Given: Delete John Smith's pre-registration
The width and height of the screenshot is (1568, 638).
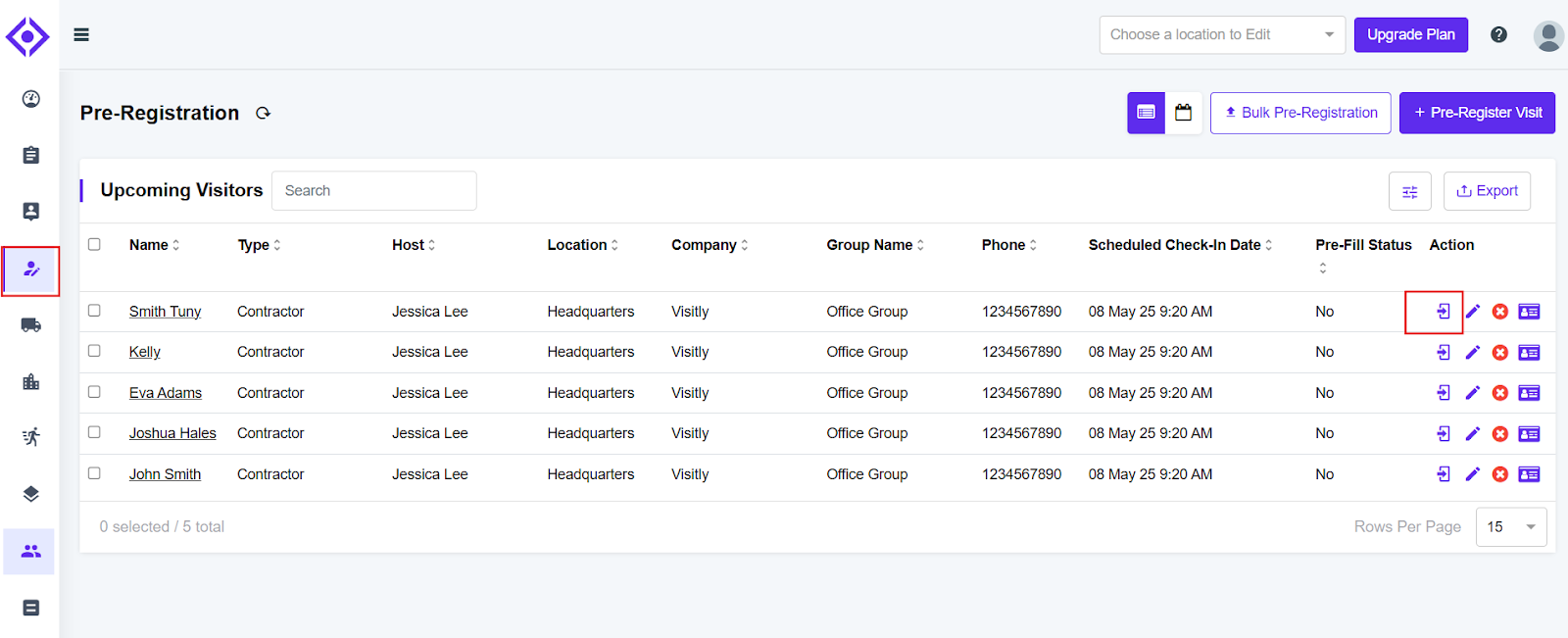Looking at the screenshot, I should 1499,474.
